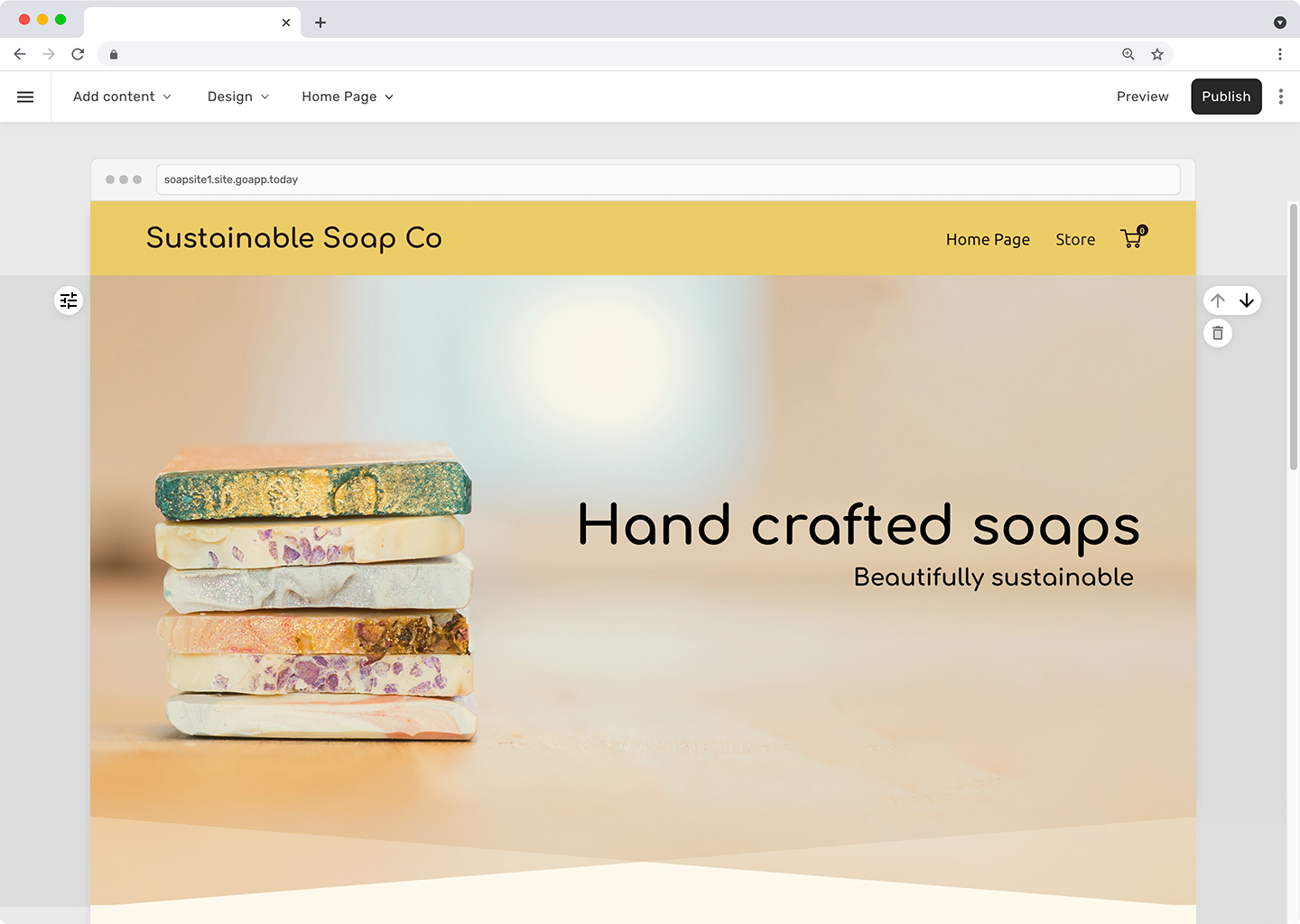
Task: Bookmark page with star icon
Action: (1157, 54)
